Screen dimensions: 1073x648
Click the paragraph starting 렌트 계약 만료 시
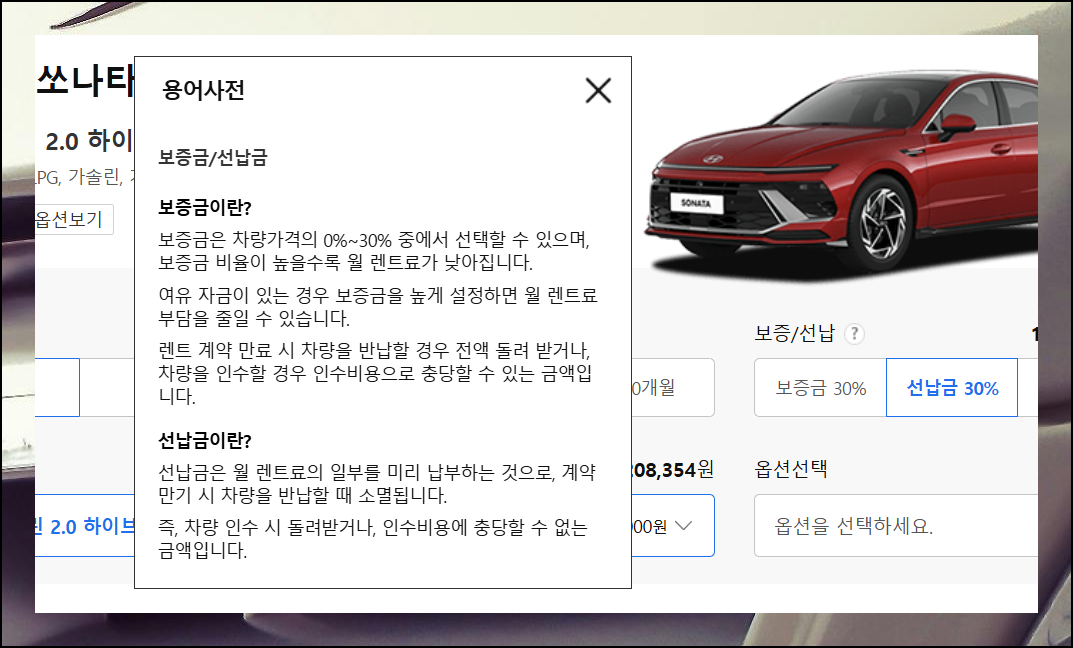375,373
